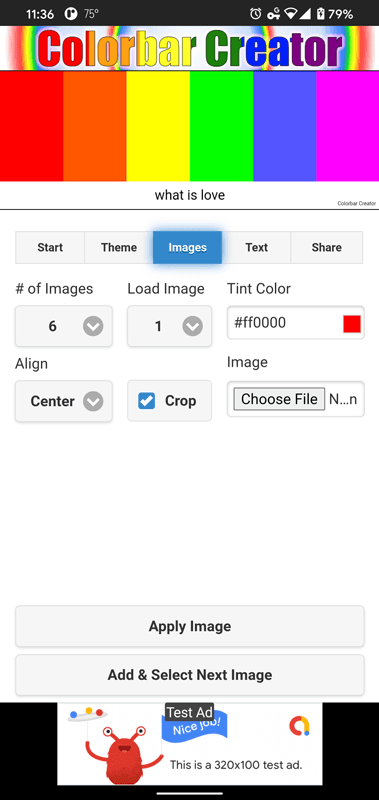Select the yellow bar in preview
This screenshot has height=800, width=379.
(158, 126)
